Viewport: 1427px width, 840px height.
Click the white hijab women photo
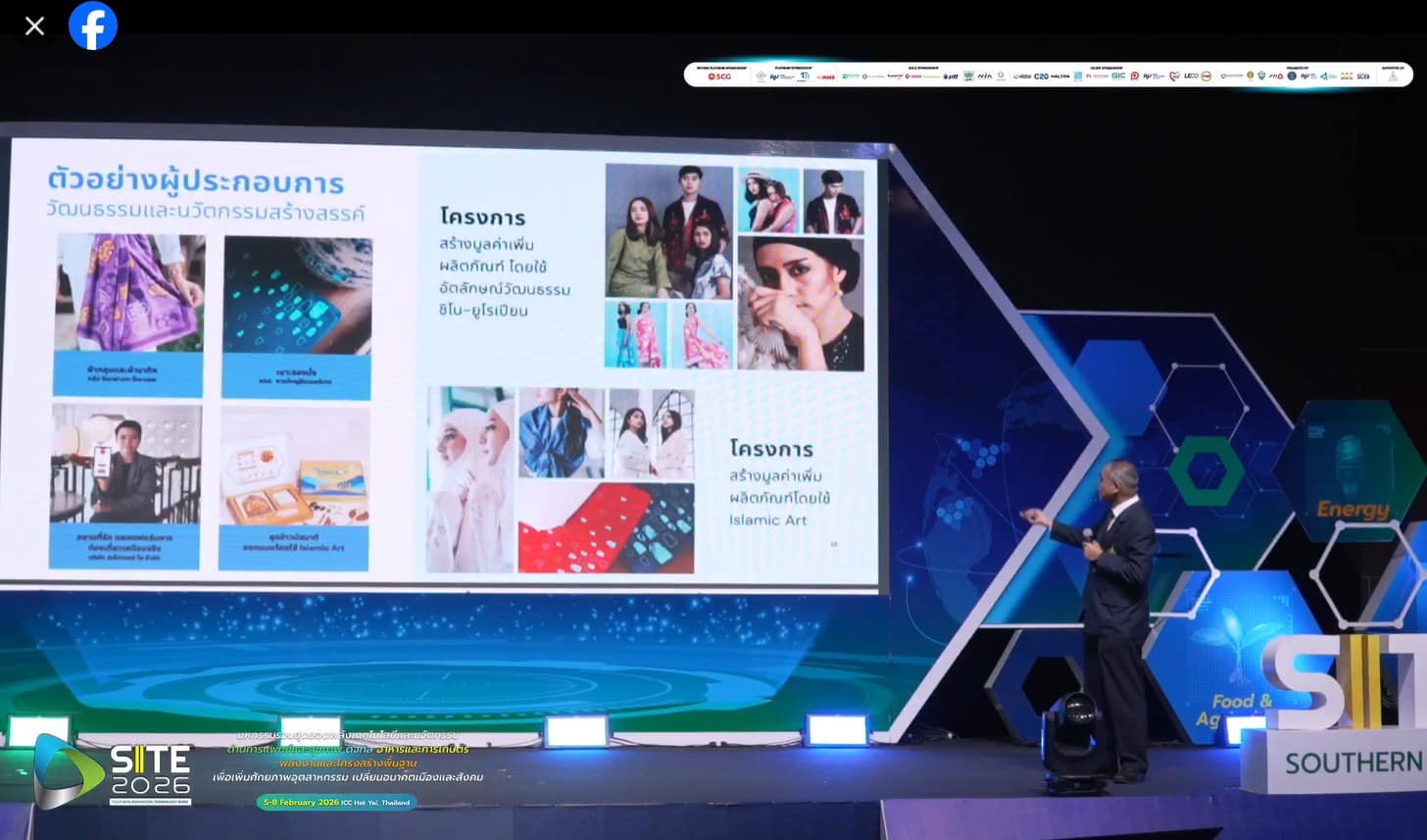(470, 478)
